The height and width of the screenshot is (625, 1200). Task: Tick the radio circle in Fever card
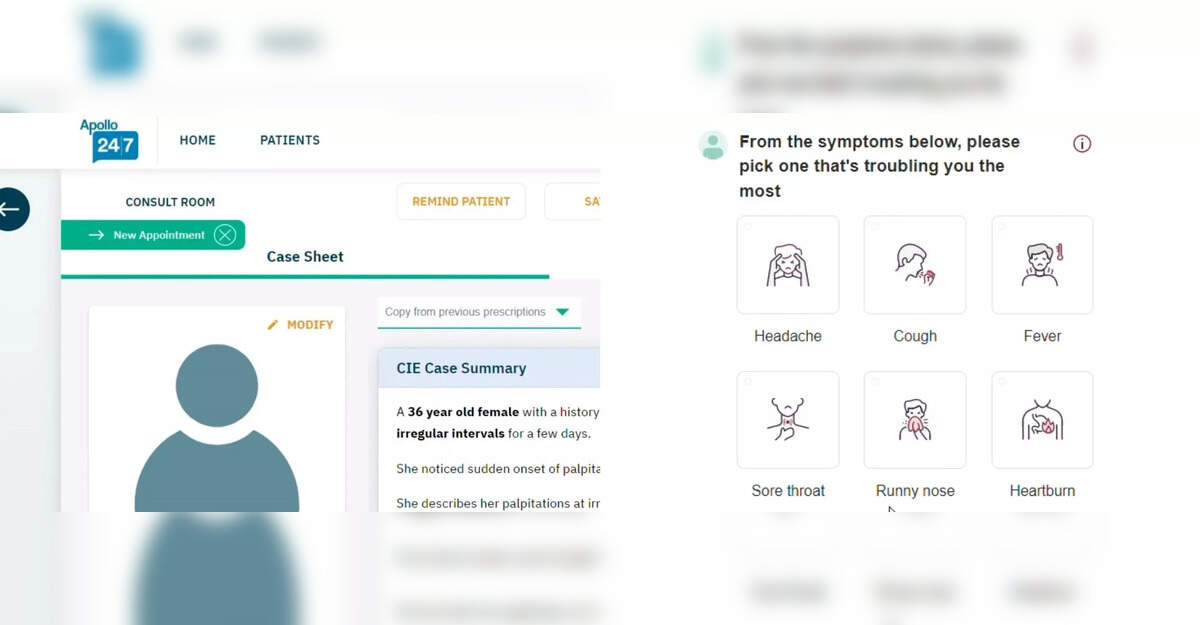1001,226
